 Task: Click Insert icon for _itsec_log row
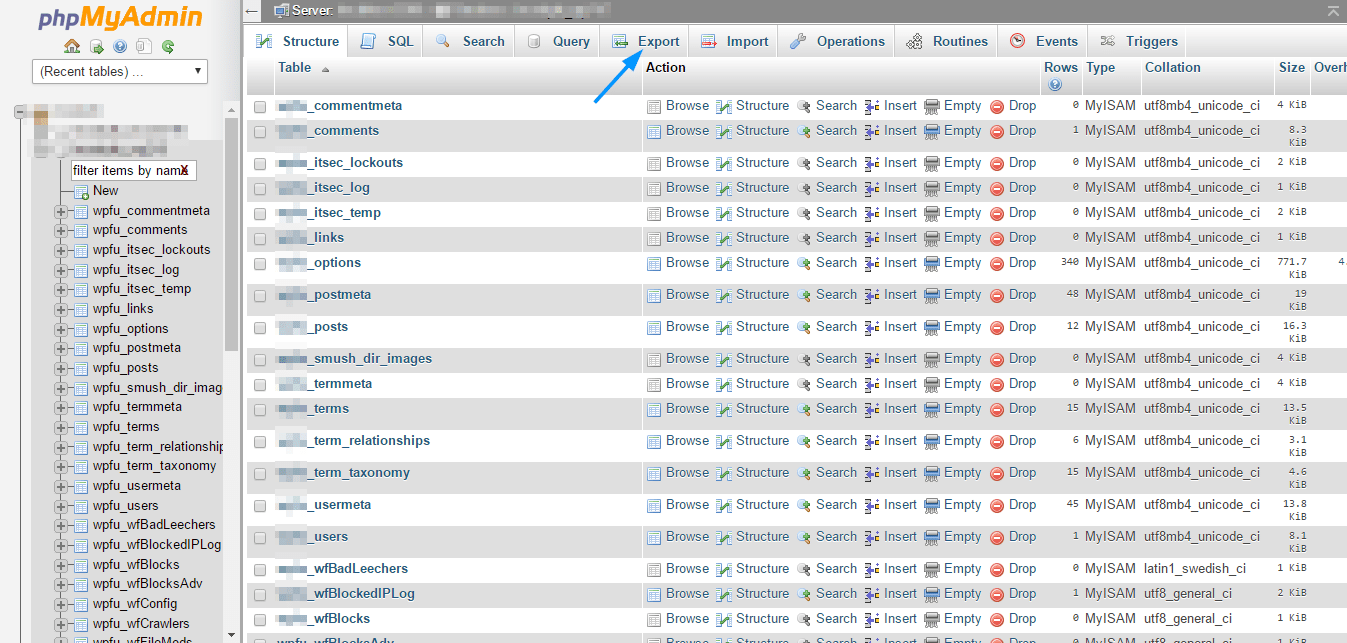tap(873, 188)
